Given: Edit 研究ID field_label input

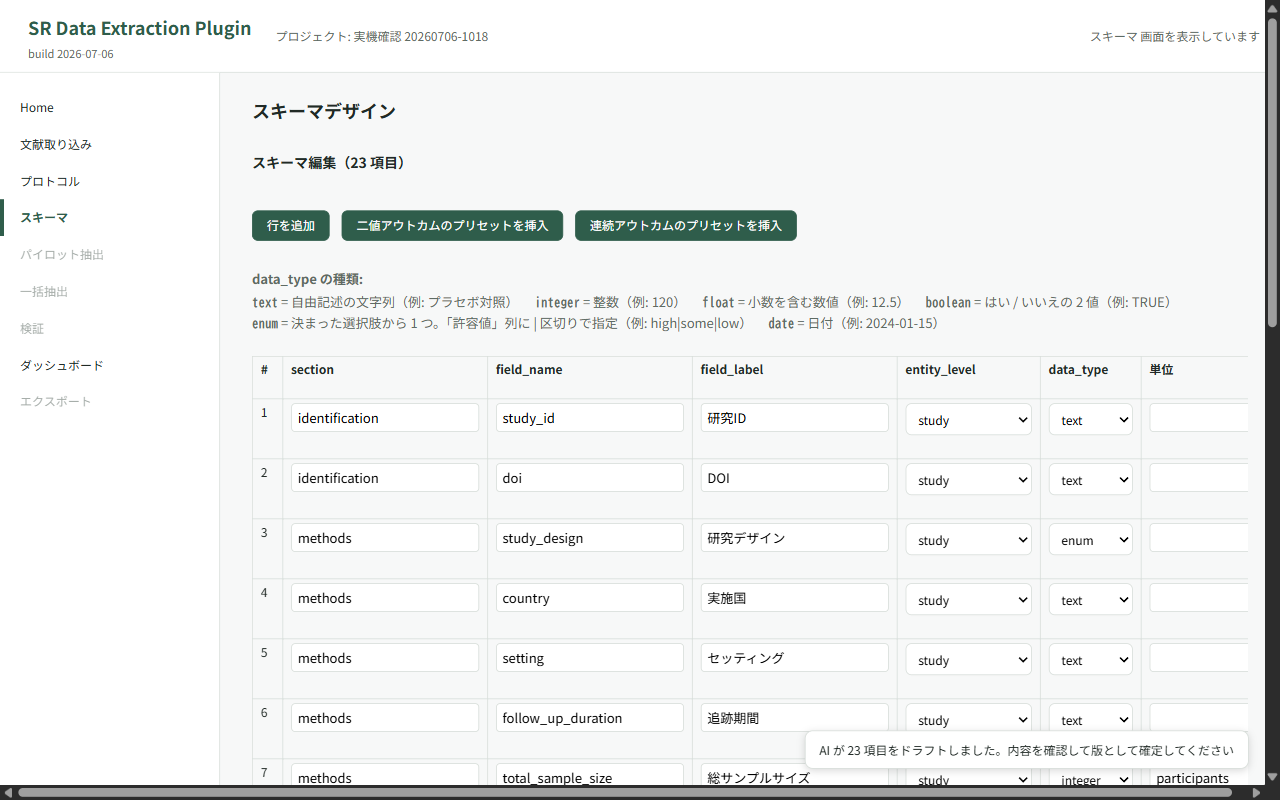Looking at the screenshot, I should pos(795,418).
